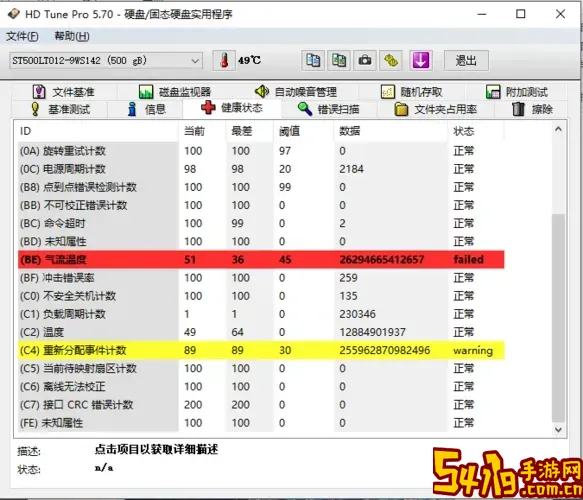This screenshot has height=500, width=583.
Task: Open the drive selection dropdown ST500LT012
Action: pos(106,61)
